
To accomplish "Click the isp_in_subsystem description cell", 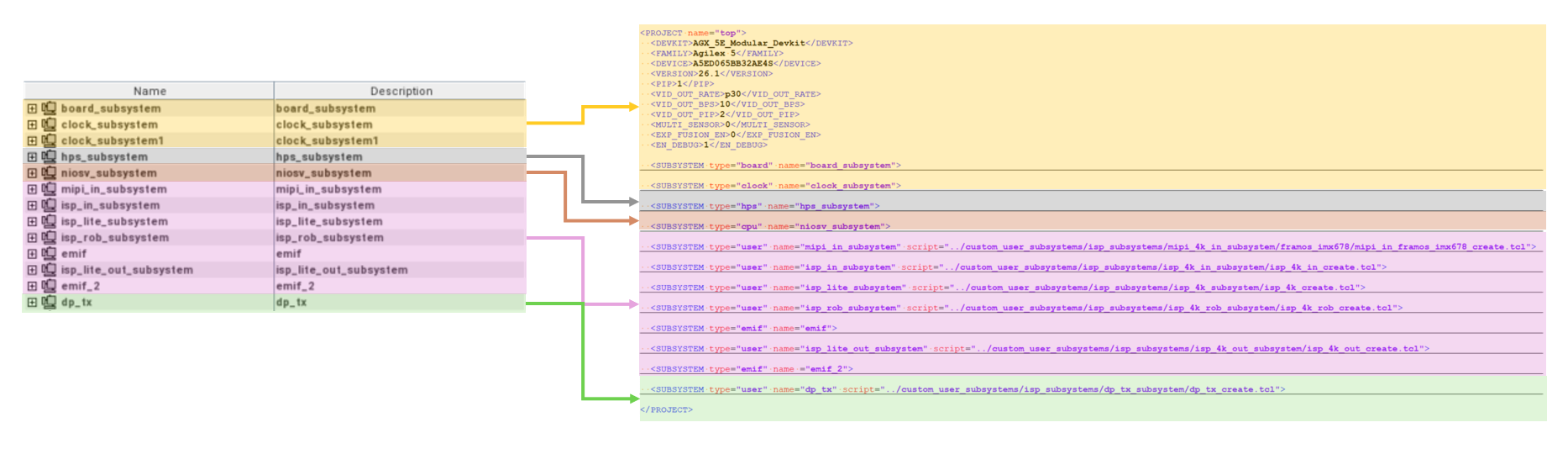I will [x=400, y=205].
